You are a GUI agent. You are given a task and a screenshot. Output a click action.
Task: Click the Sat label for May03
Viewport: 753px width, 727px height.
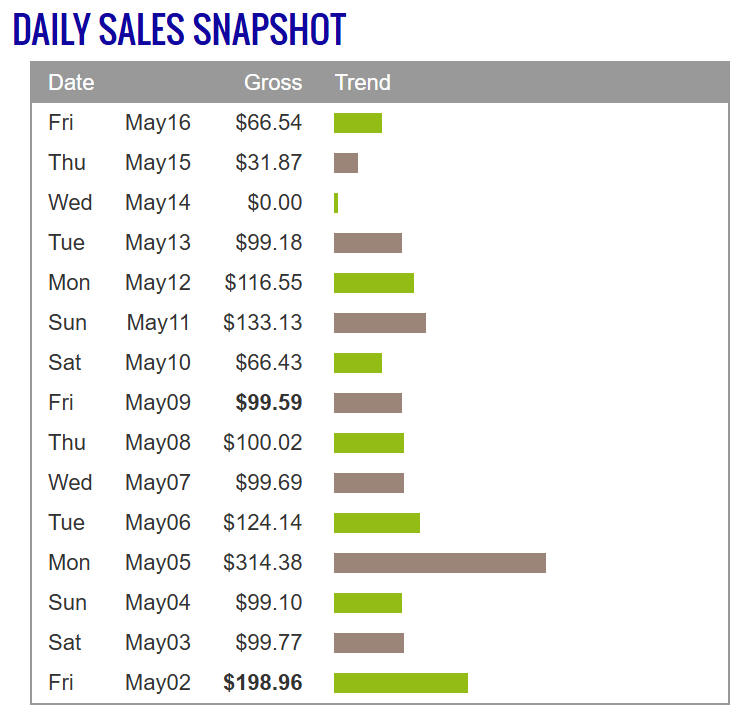point(65,642)
